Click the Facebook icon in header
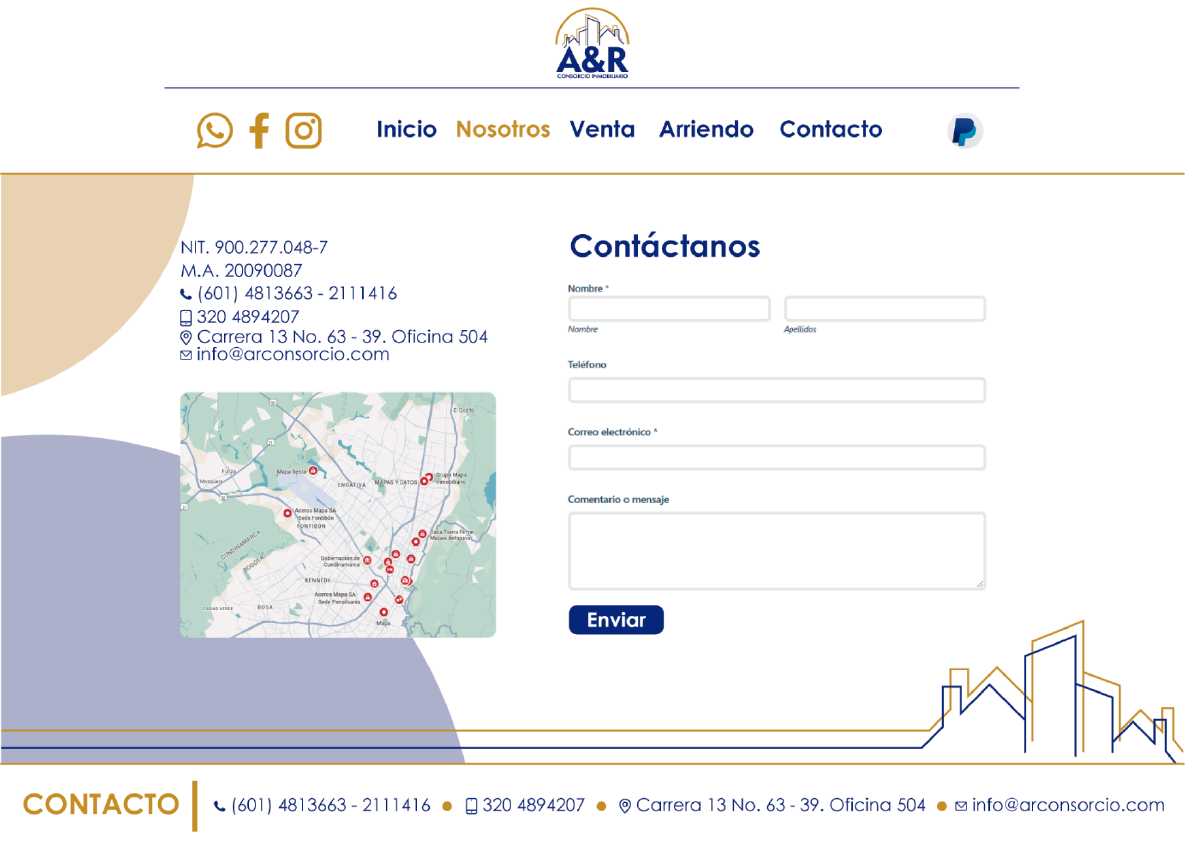Screen dimensions: 1185x851 click(x=259, y=131)
